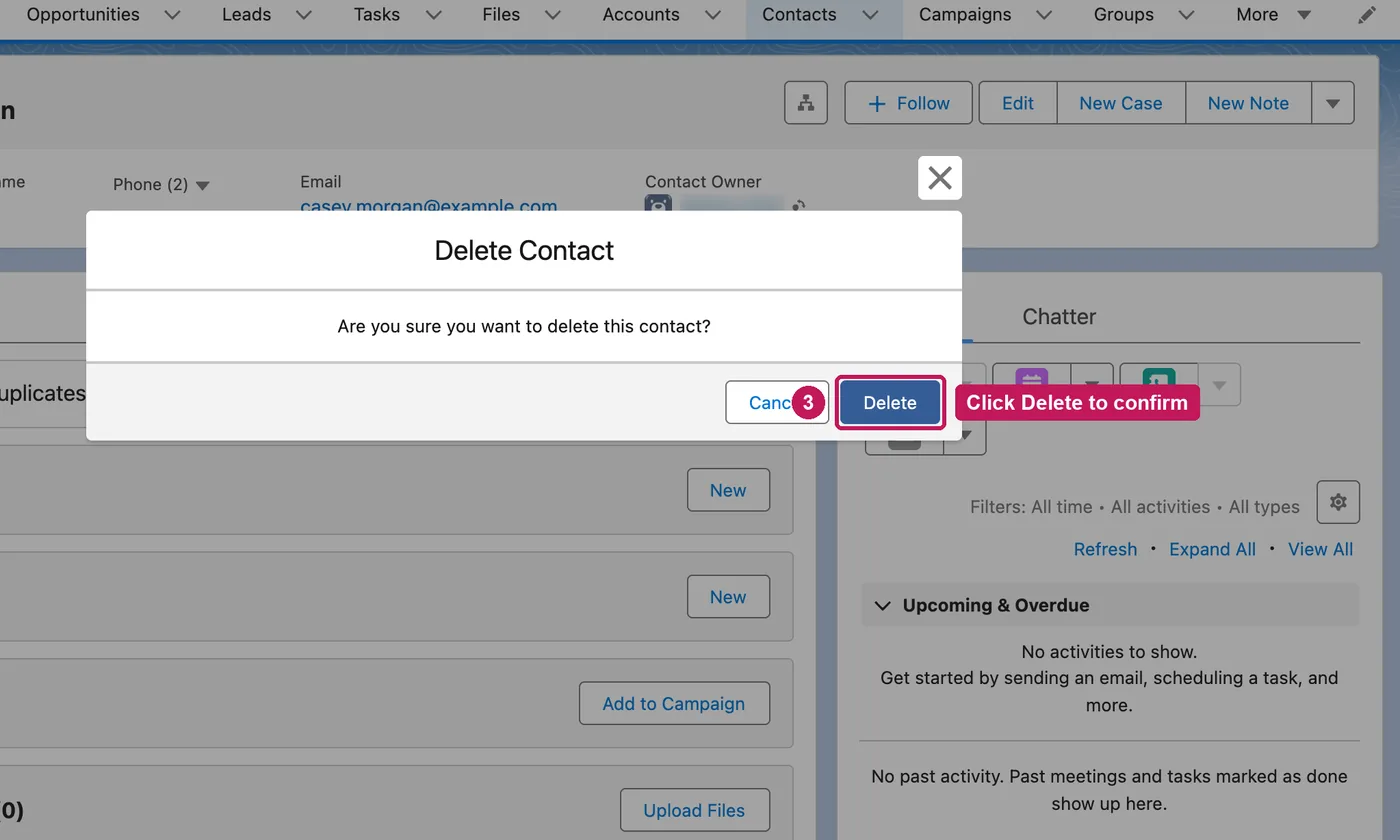This screenshot has height=840, width=1400.
Task: Expand the Contacts tab chevron menu
Action: [x=870, y=15]
